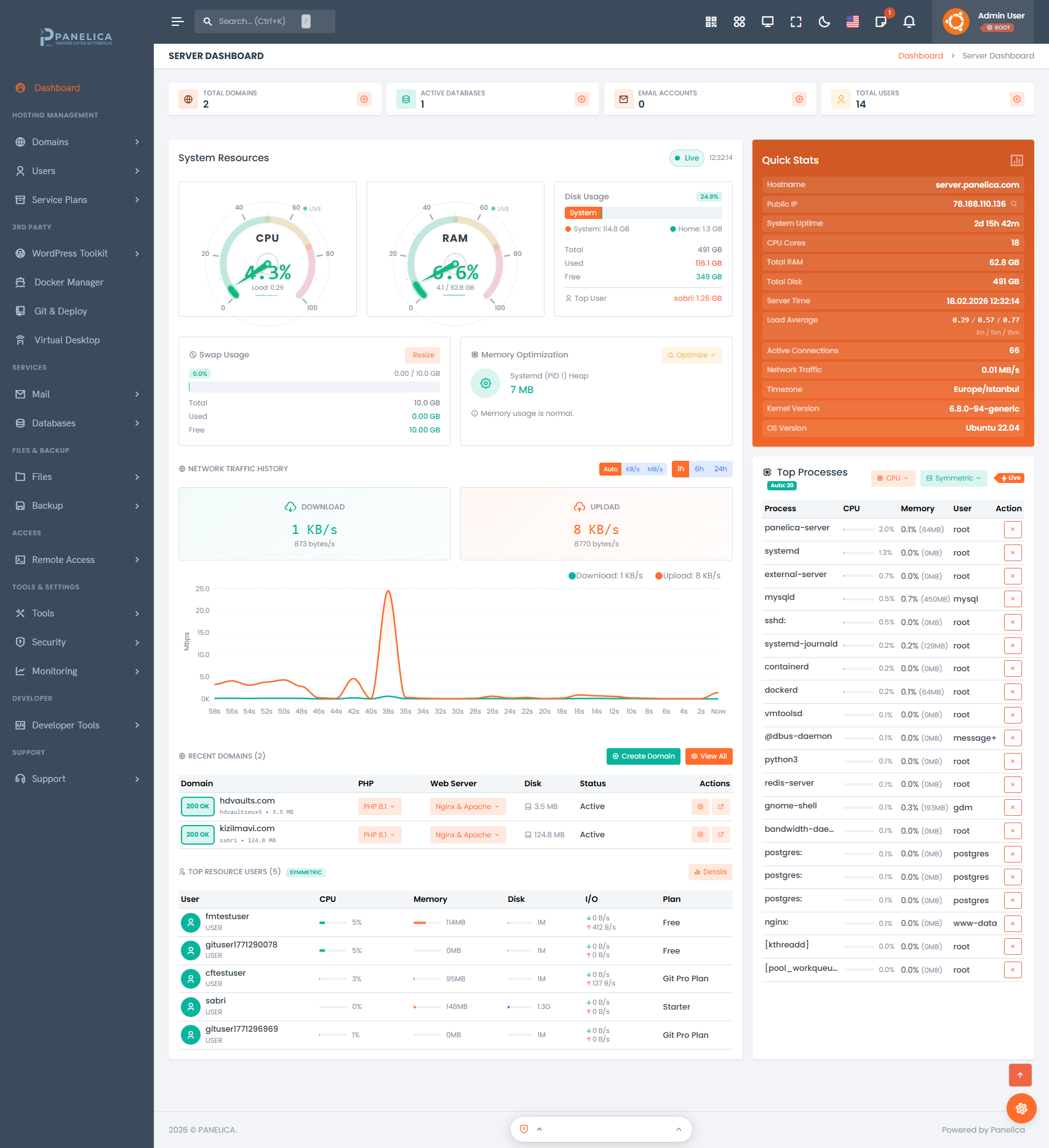Switch traffic units to MB/s

[x=655, y=469]
